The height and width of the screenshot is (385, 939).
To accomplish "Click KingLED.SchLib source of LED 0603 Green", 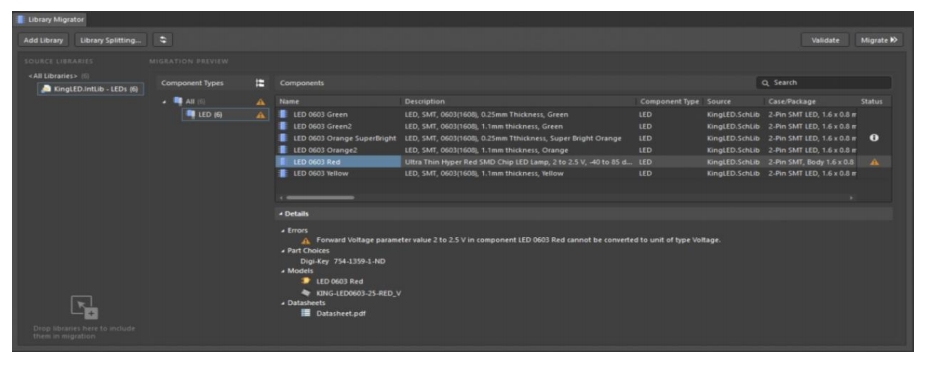I will (733, 114).
